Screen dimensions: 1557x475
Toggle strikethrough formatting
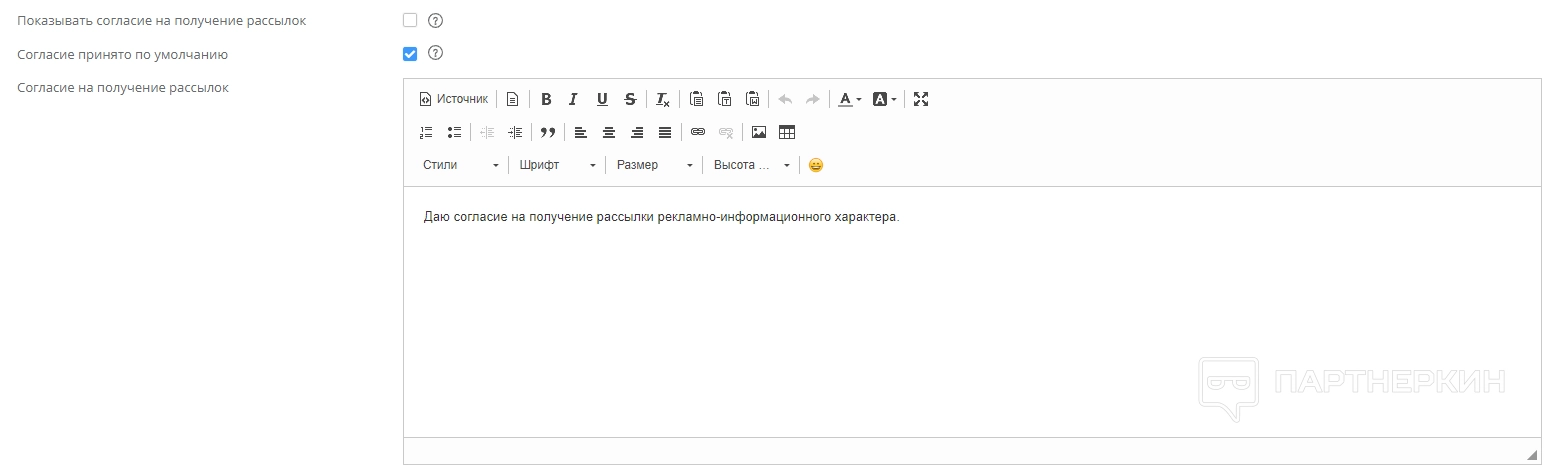630,99
